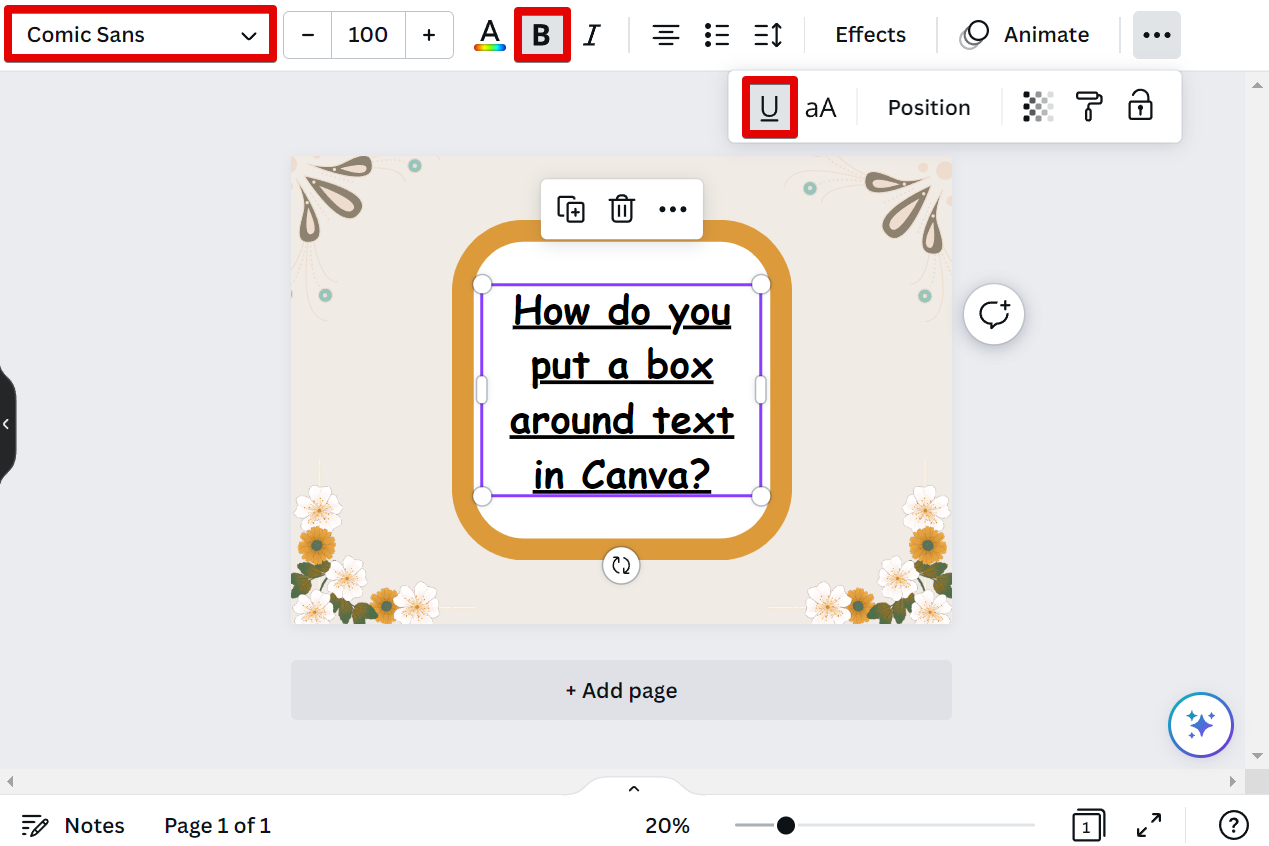Viewport: 1269px width, 846px height.
Task: Open the Position panel
Action: click(x=929, y=107)
